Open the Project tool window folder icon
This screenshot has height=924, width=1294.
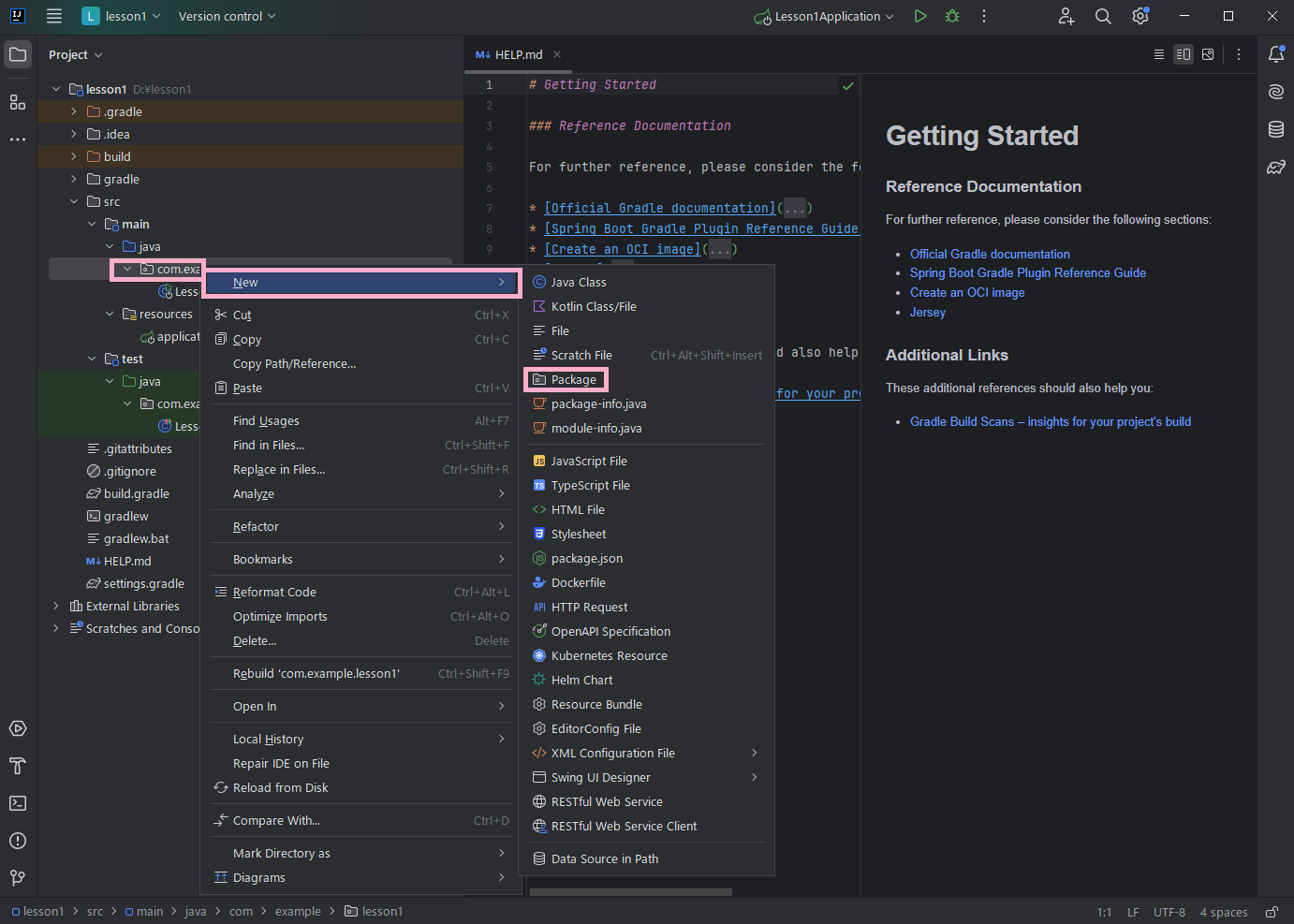click(18, 54)
